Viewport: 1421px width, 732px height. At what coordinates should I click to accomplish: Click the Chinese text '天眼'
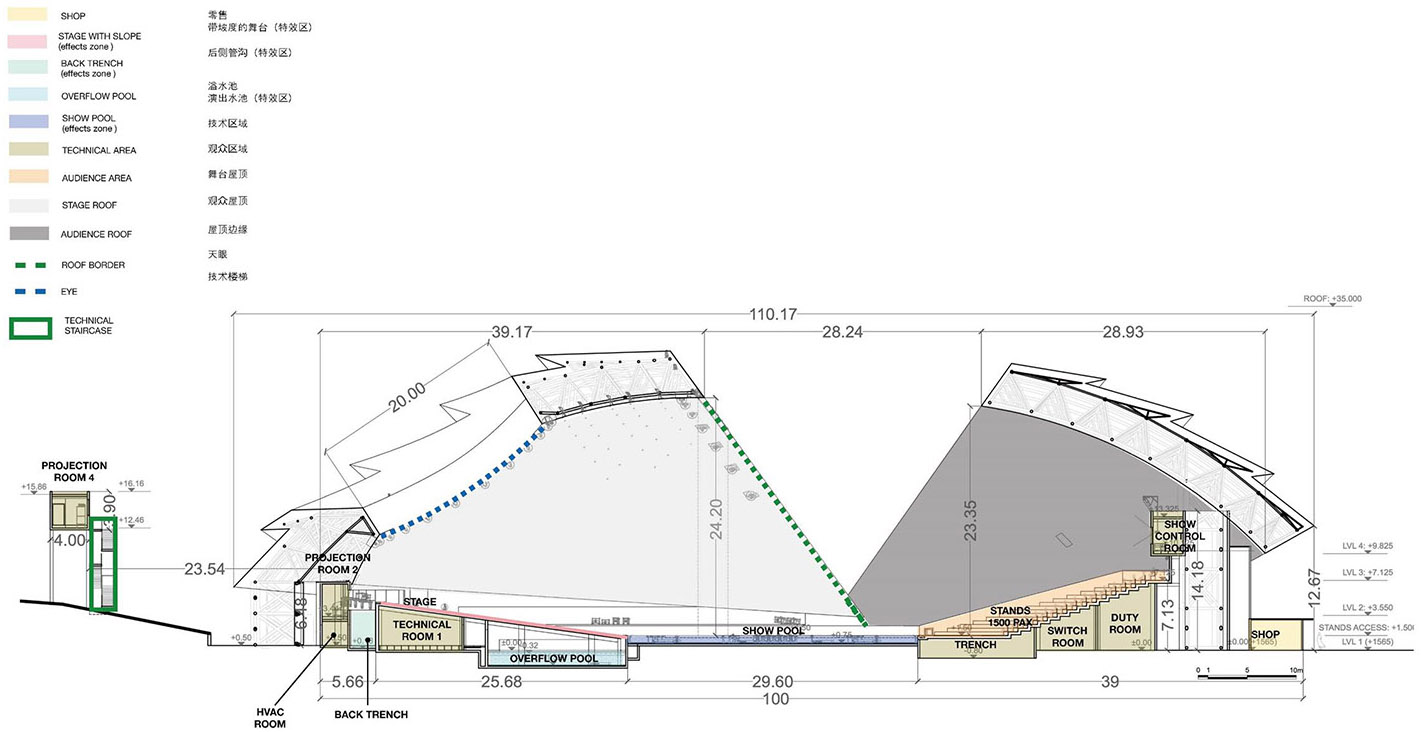[x=217, y=254]
